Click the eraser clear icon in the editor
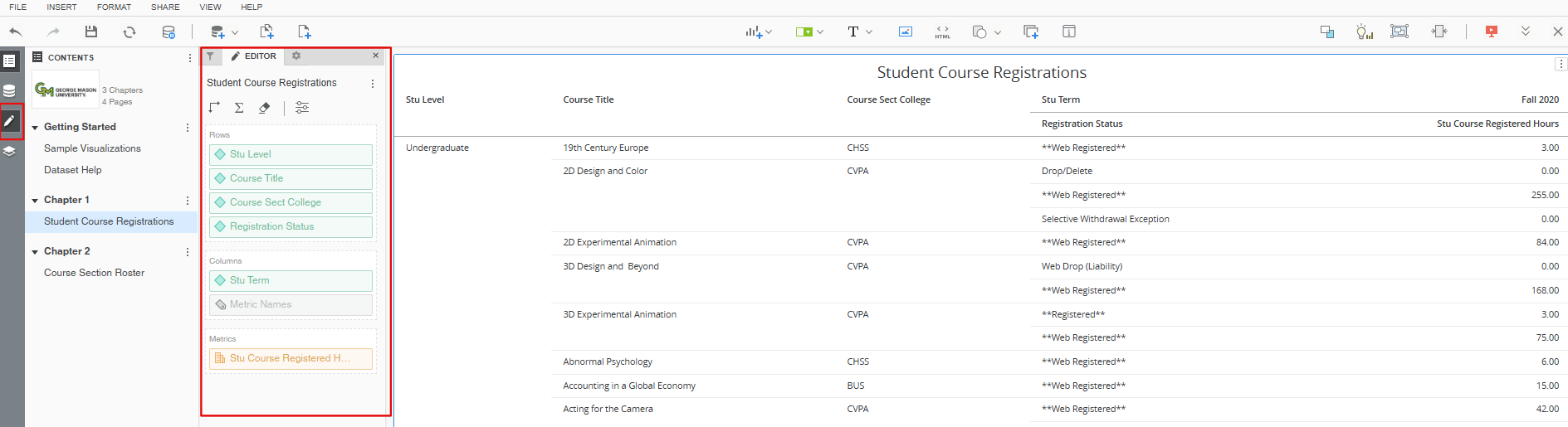Viewport: 1568px width, 427px height. (265, 108)
